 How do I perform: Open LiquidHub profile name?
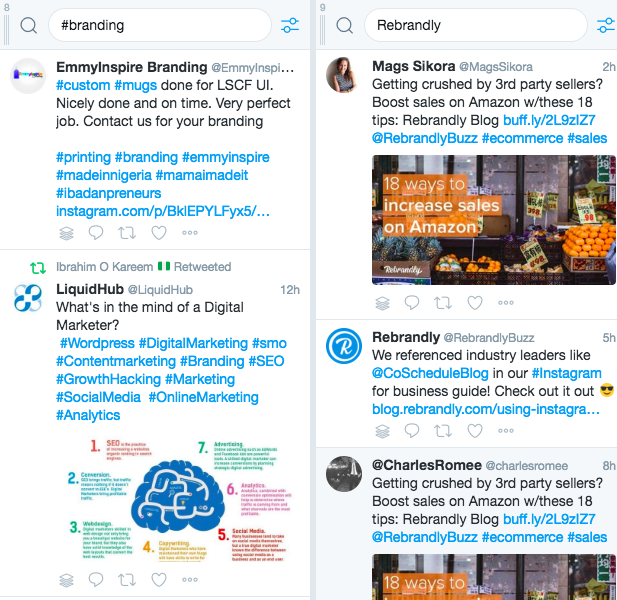[90, 289]
